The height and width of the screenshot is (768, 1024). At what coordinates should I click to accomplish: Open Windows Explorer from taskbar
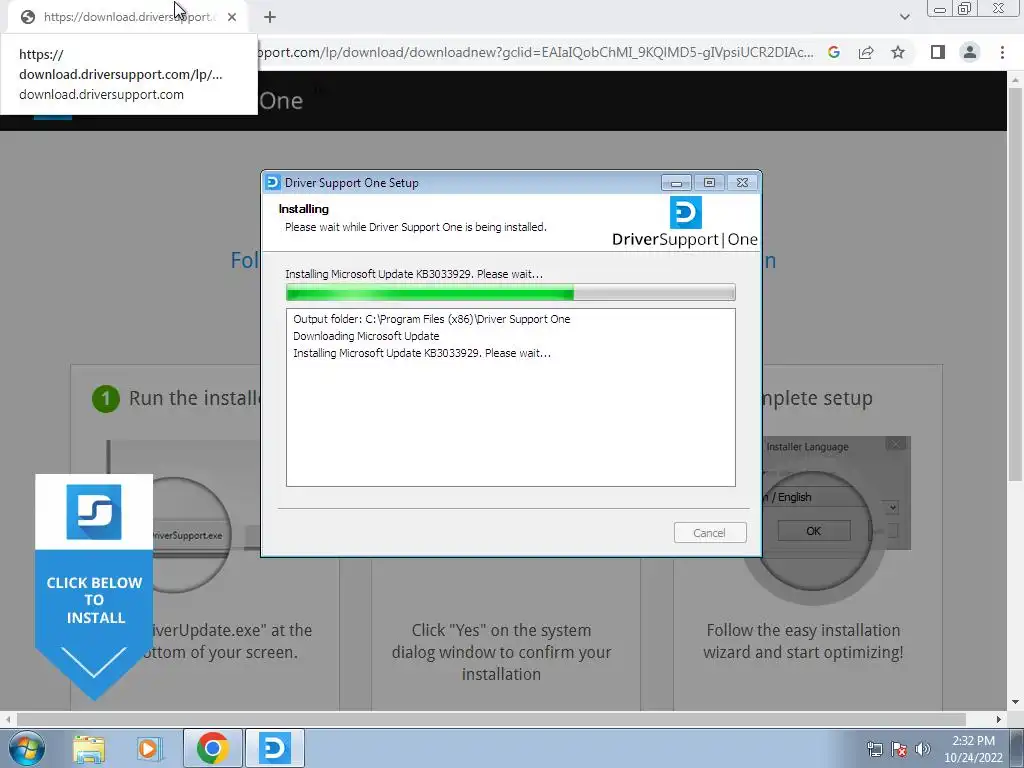tap(89, 748)
